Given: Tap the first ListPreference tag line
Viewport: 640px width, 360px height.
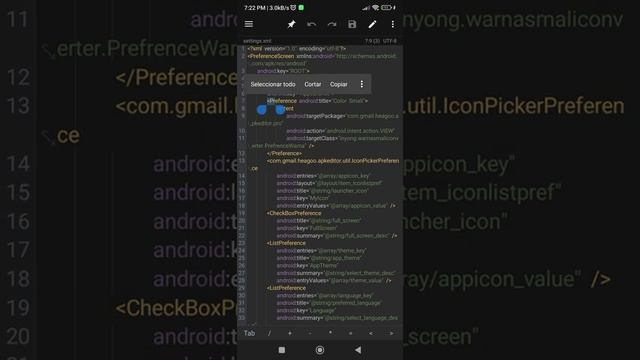Looking at the screenshot, I should point(286,243).
